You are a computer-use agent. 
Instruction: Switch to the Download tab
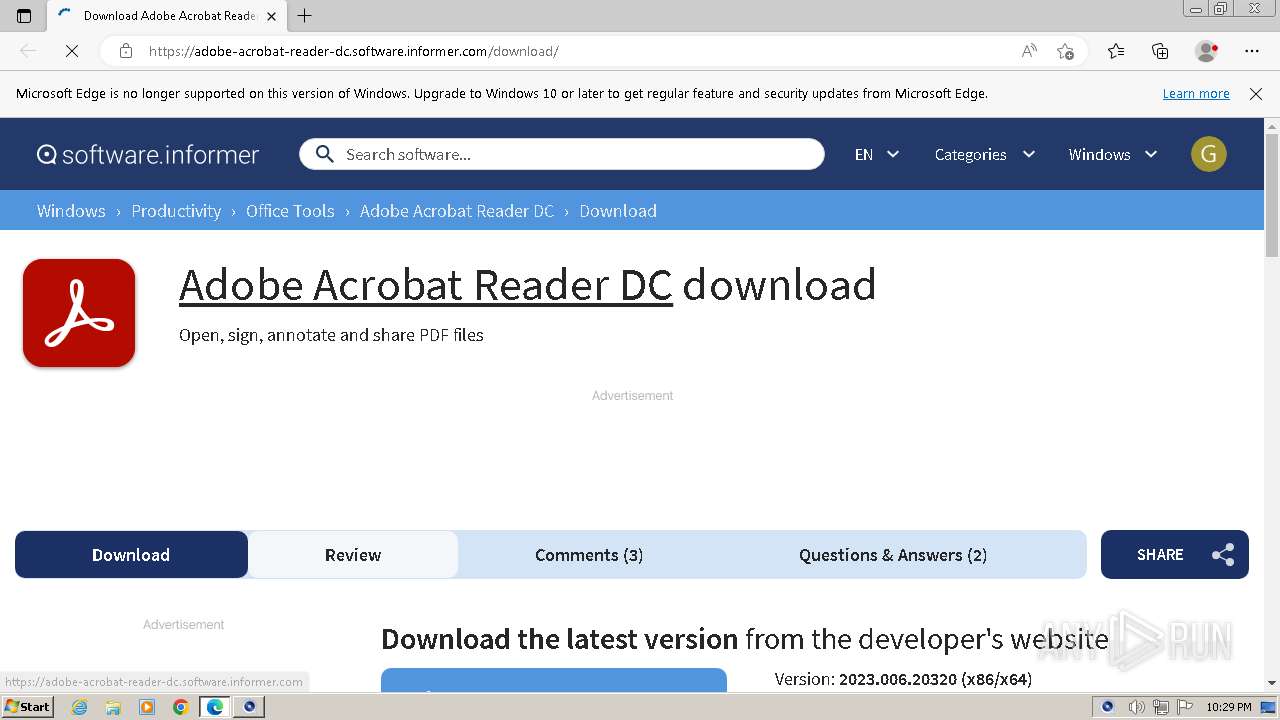131,555
